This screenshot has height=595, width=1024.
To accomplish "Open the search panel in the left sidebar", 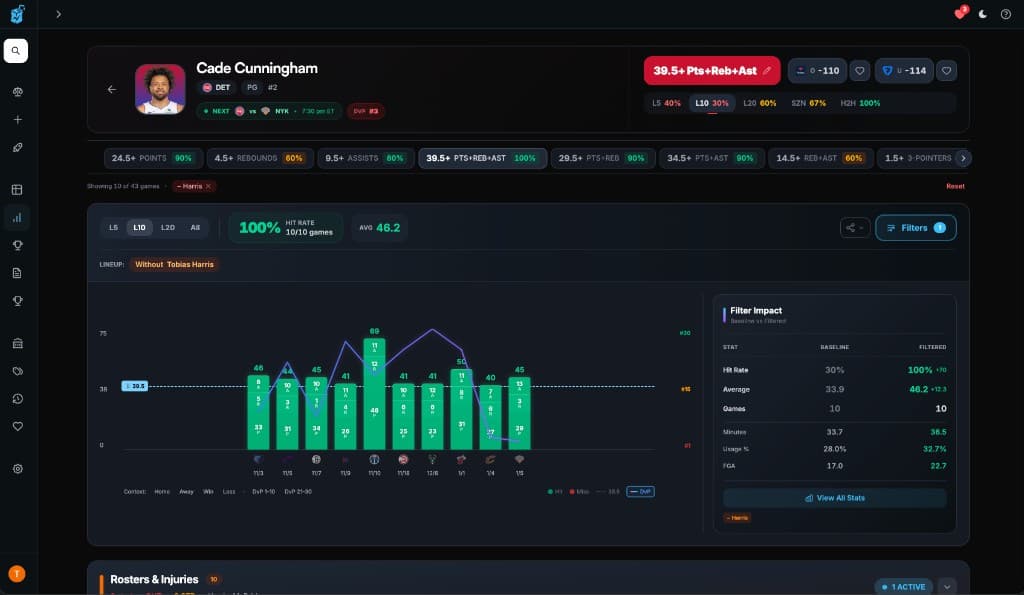I will (15, 51).
